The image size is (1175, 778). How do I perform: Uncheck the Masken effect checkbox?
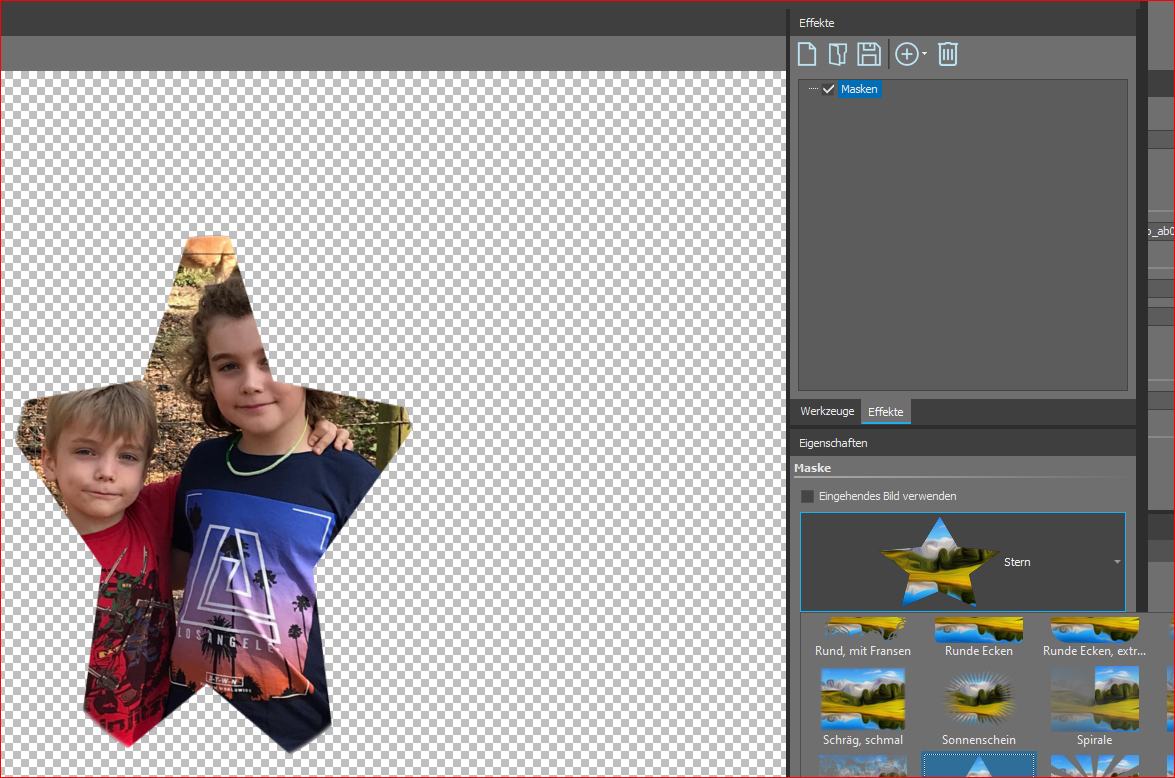[x=828, y=89]
